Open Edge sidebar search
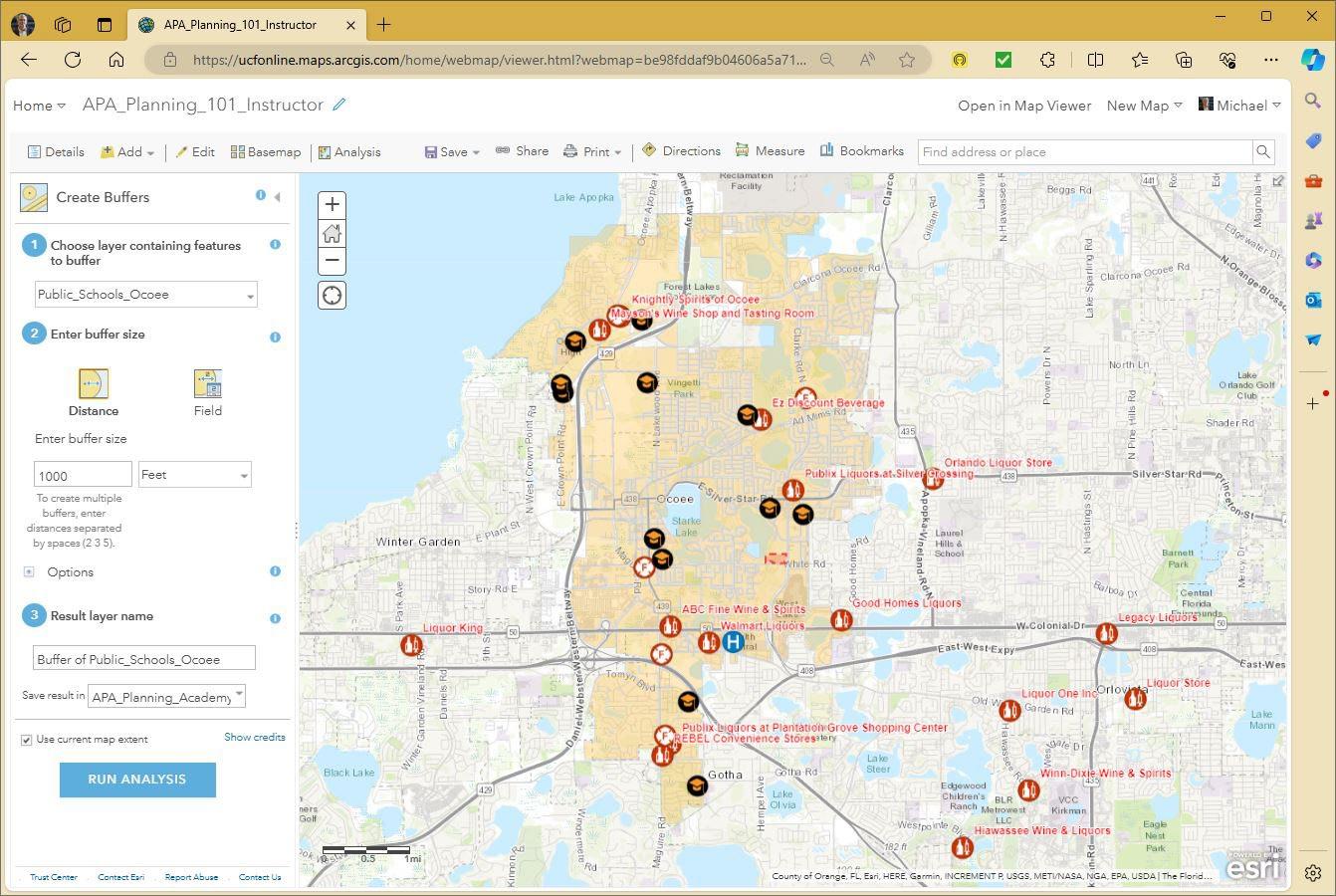Viewport: 1336px width, 896px height. [x=1313, y=101]
